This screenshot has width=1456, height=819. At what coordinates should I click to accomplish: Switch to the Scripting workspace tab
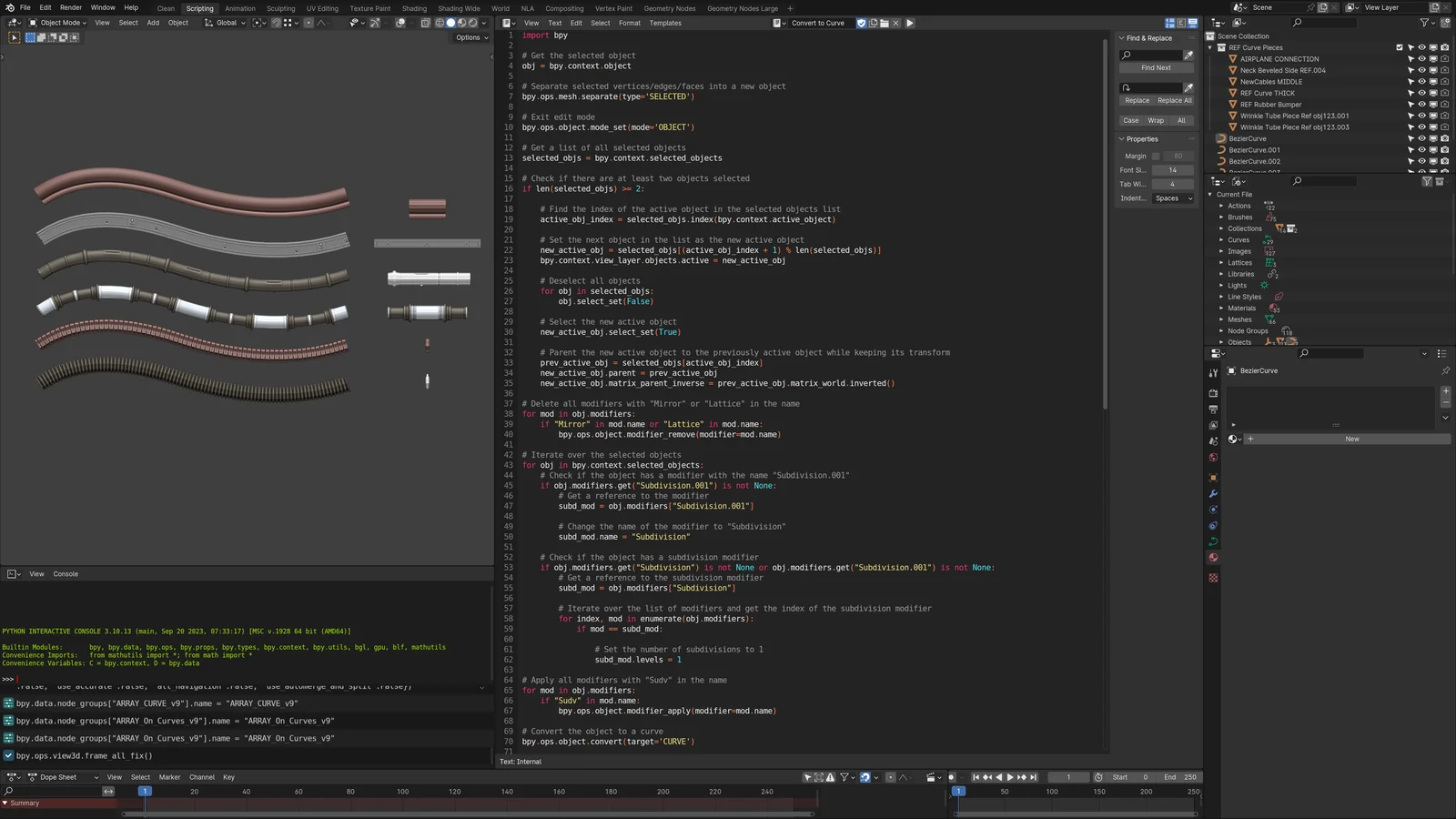(x=199, y=8)
